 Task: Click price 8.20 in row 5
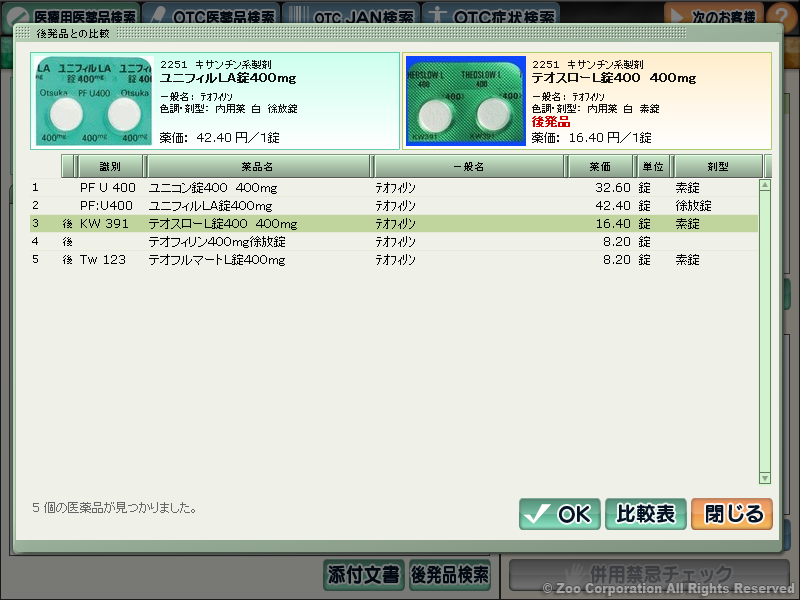(x=617, y=259)
